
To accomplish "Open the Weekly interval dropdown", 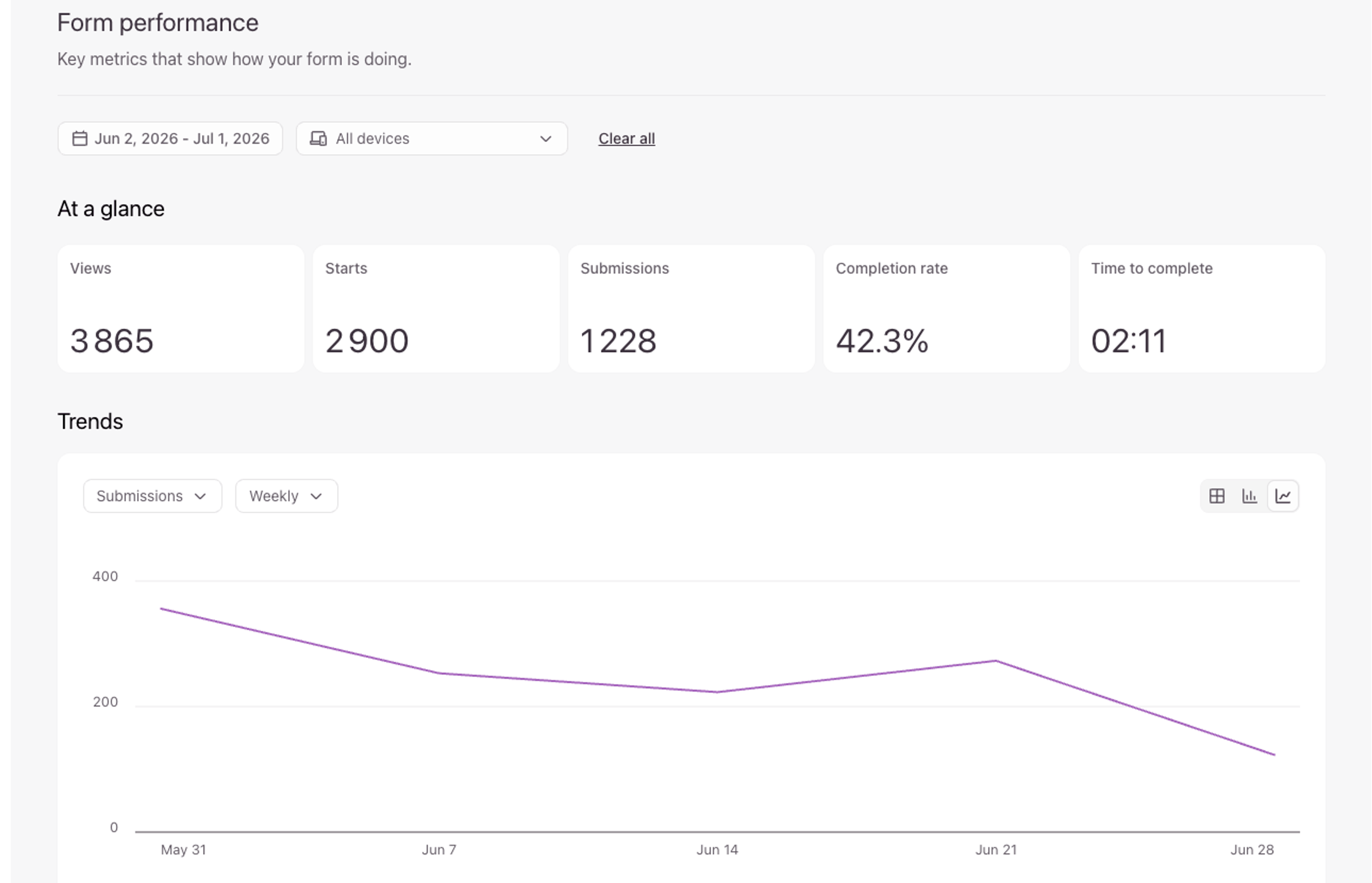I will (287, 496).
